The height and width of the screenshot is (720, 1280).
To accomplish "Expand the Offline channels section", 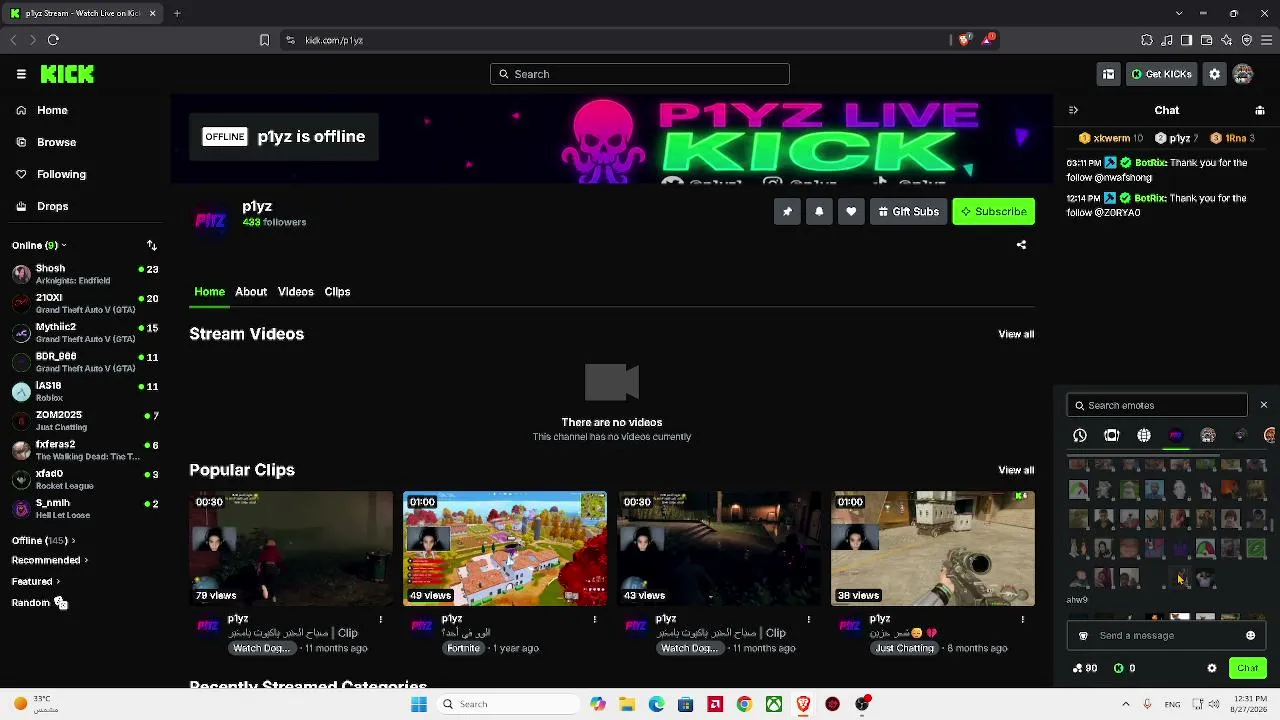I will [43, 541].
